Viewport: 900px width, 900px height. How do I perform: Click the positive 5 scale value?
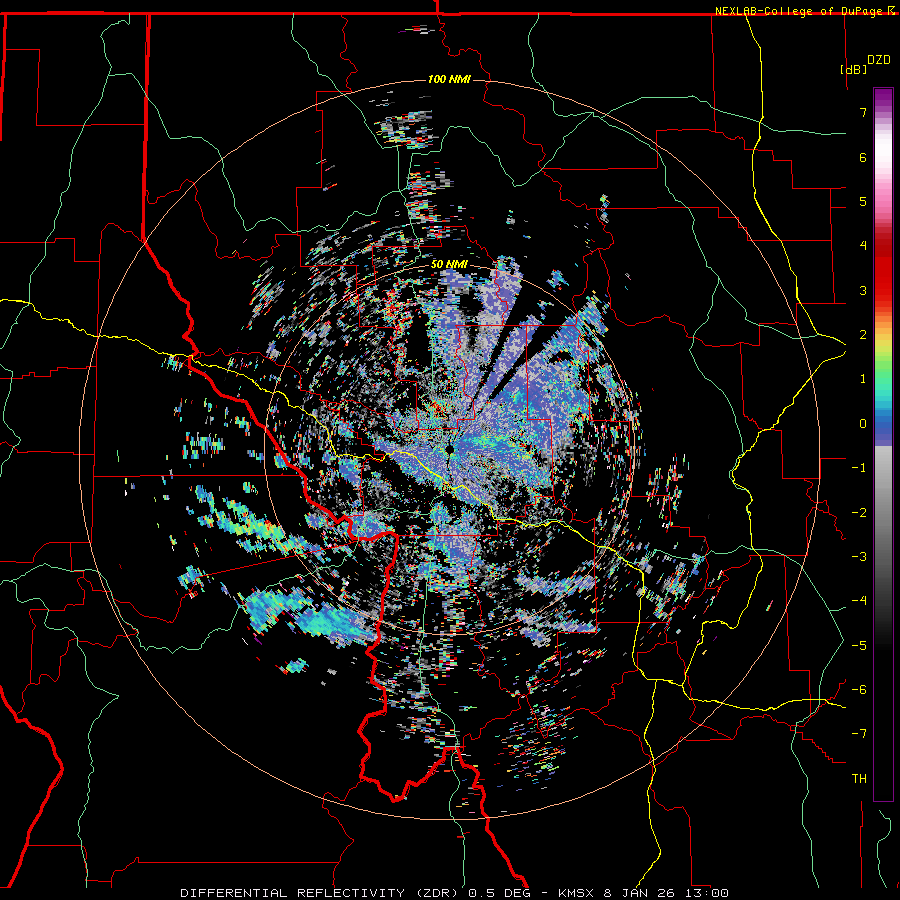pyautogui.click(x=863, y=201)
